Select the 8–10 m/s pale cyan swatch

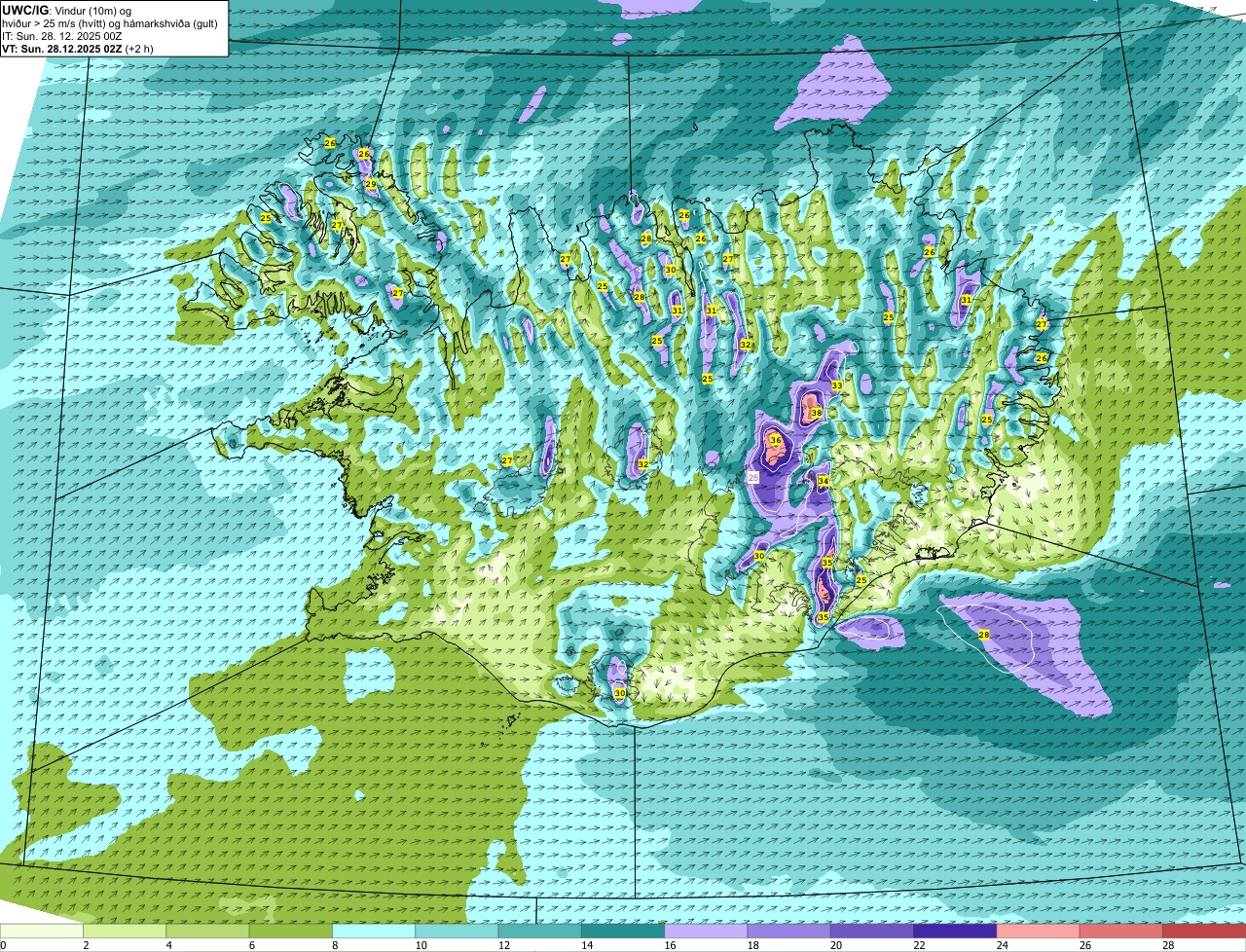(x=374, y=931)
